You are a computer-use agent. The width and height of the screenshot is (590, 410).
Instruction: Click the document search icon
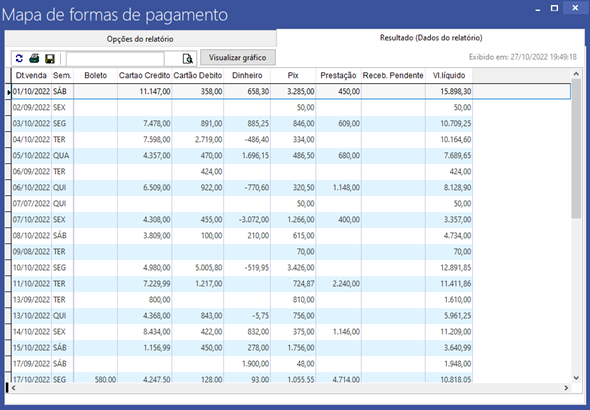coord(187,59)
